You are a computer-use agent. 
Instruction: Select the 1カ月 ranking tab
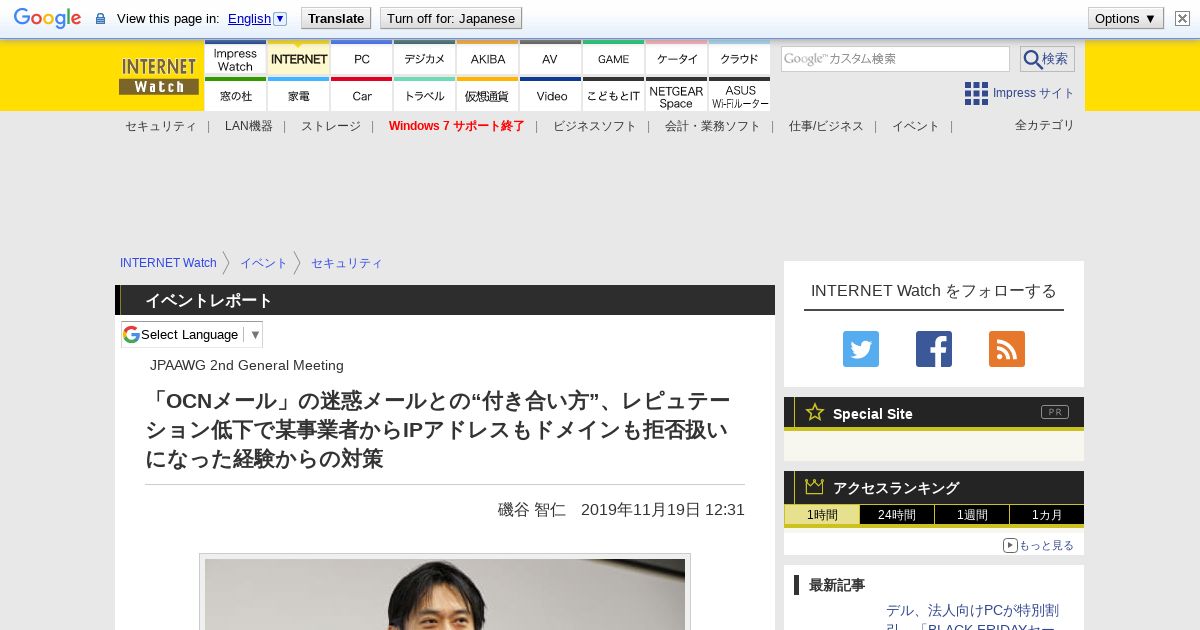point(1046,515)
